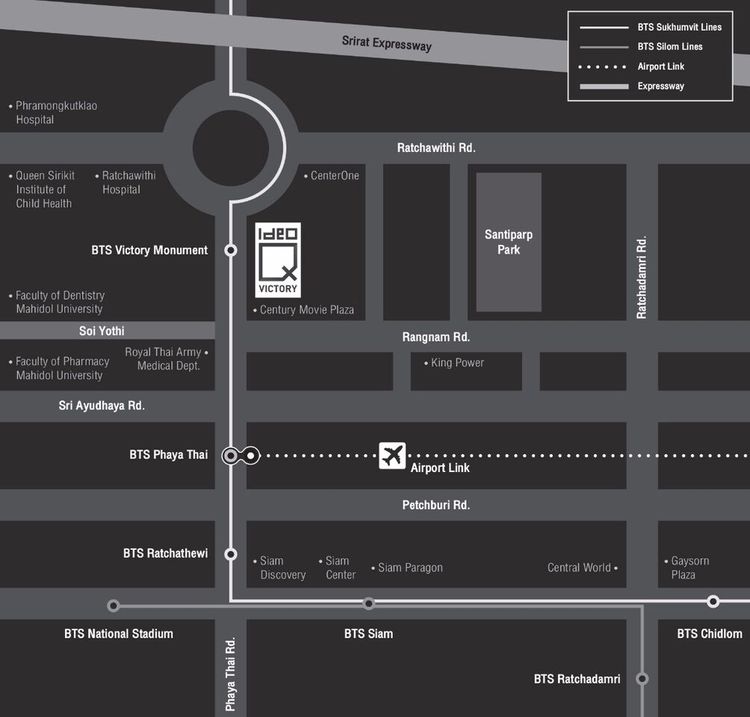Click the vertical "Phaya Thai Rd." label
750x717 pixels.
pos(231,673)
